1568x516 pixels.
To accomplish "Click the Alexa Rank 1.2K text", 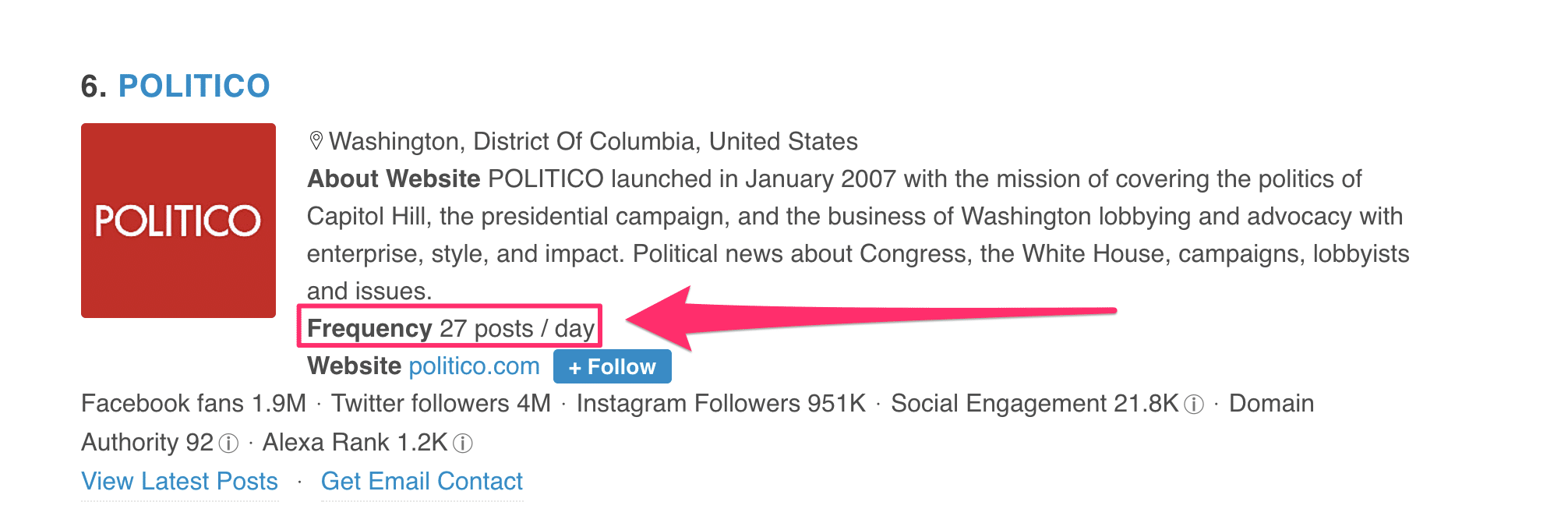I will coord(355,443).
